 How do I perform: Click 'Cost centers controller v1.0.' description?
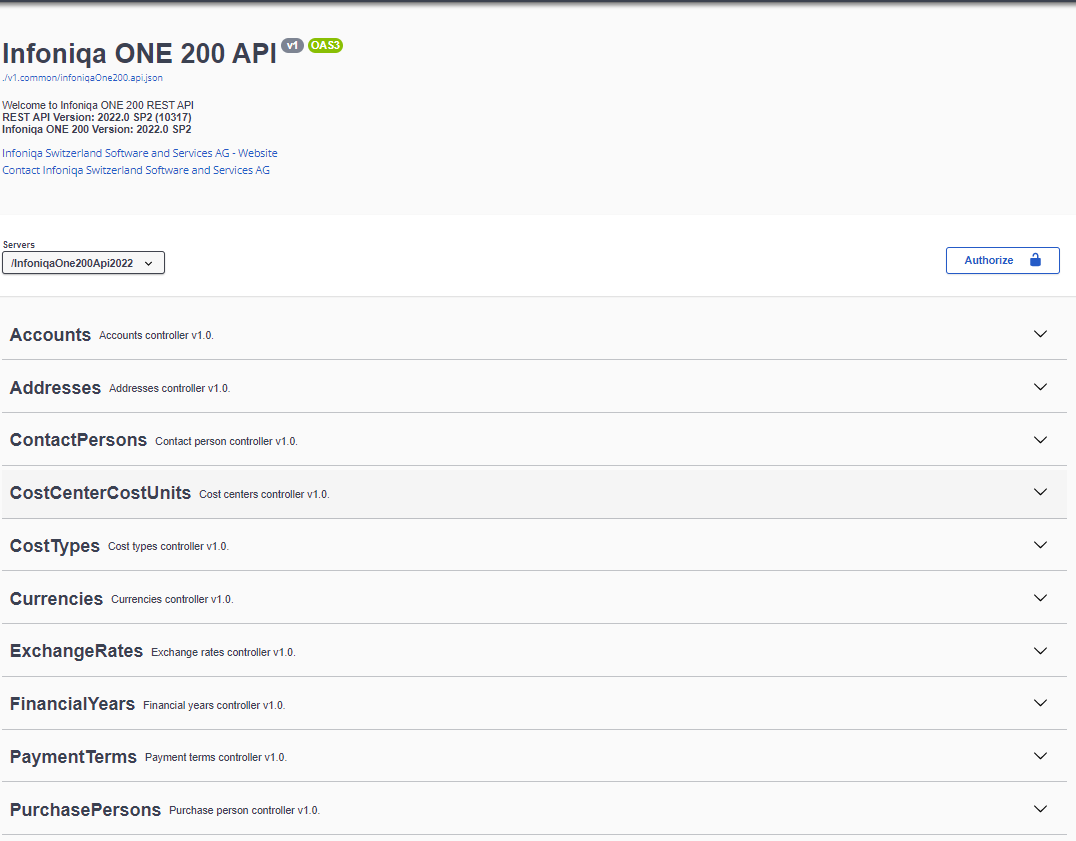pos(264,494)
